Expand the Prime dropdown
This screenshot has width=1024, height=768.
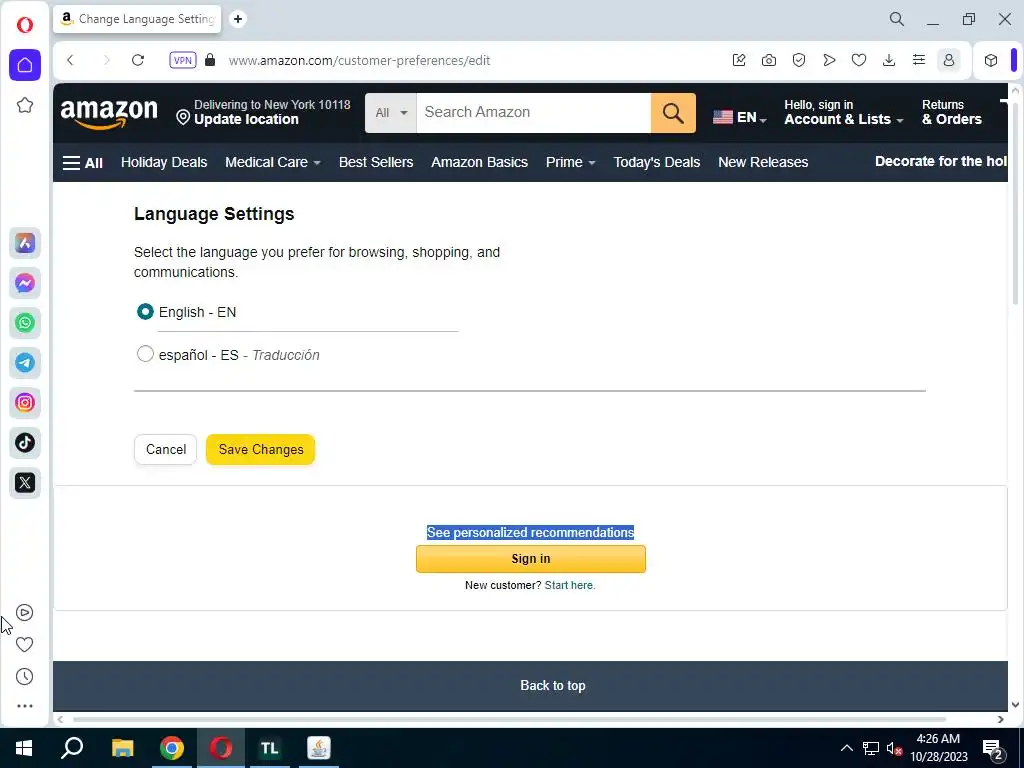tap(570, 162)
